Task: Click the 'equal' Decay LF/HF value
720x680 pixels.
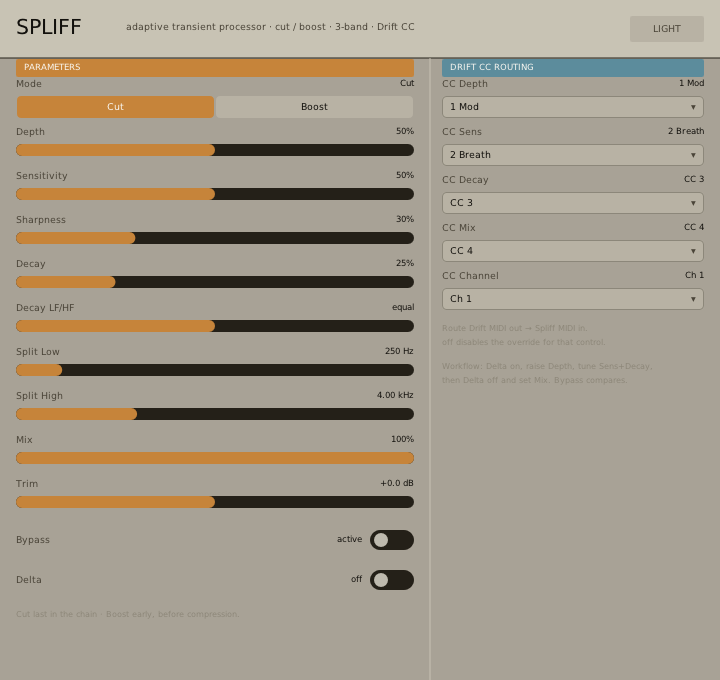Action: [x=403, y=307]
